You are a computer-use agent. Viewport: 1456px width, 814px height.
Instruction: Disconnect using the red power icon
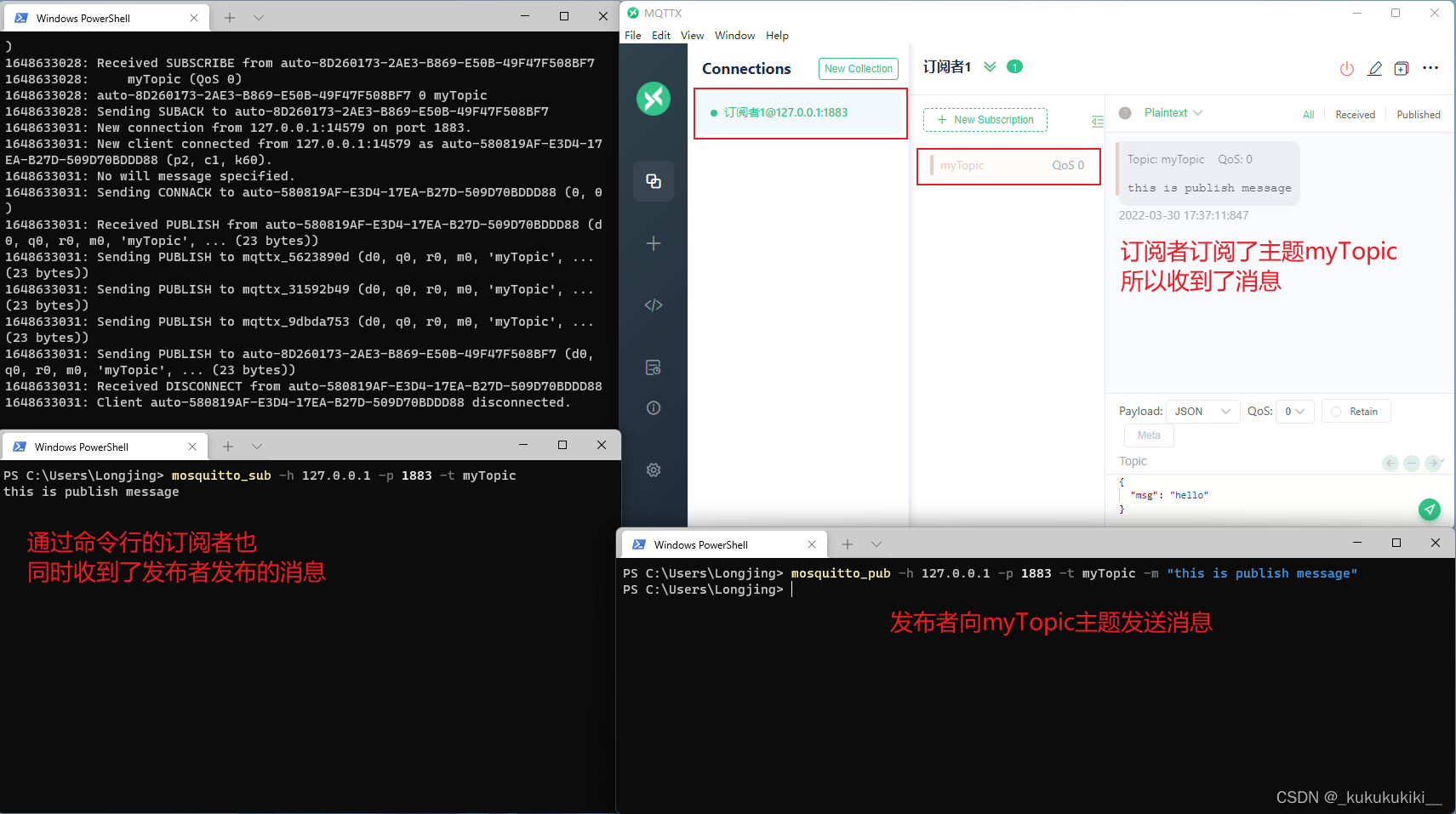tap(1347, 69)
